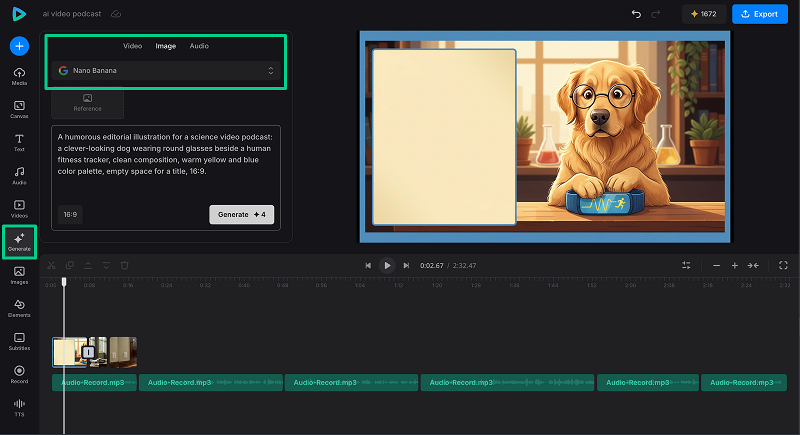Select the Text tool in the sidebar
Viewport: 800px width, 435px height.
click(x=19, y=143)
